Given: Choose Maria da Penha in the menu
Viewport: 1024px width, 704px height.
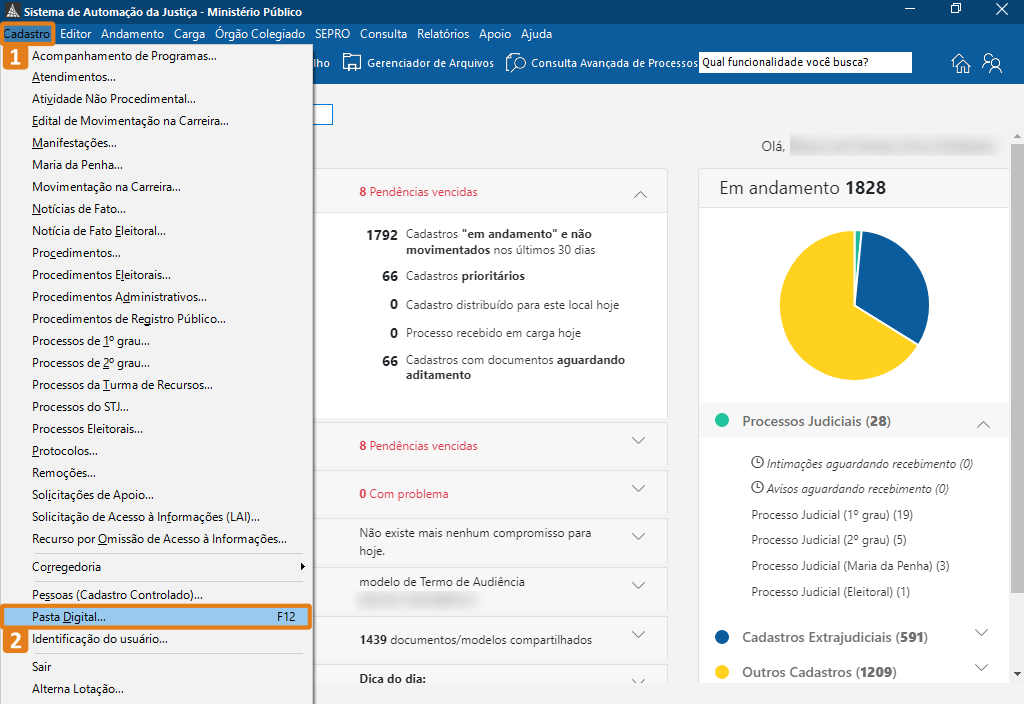Looking at the screenshot, I should (77, 165).
